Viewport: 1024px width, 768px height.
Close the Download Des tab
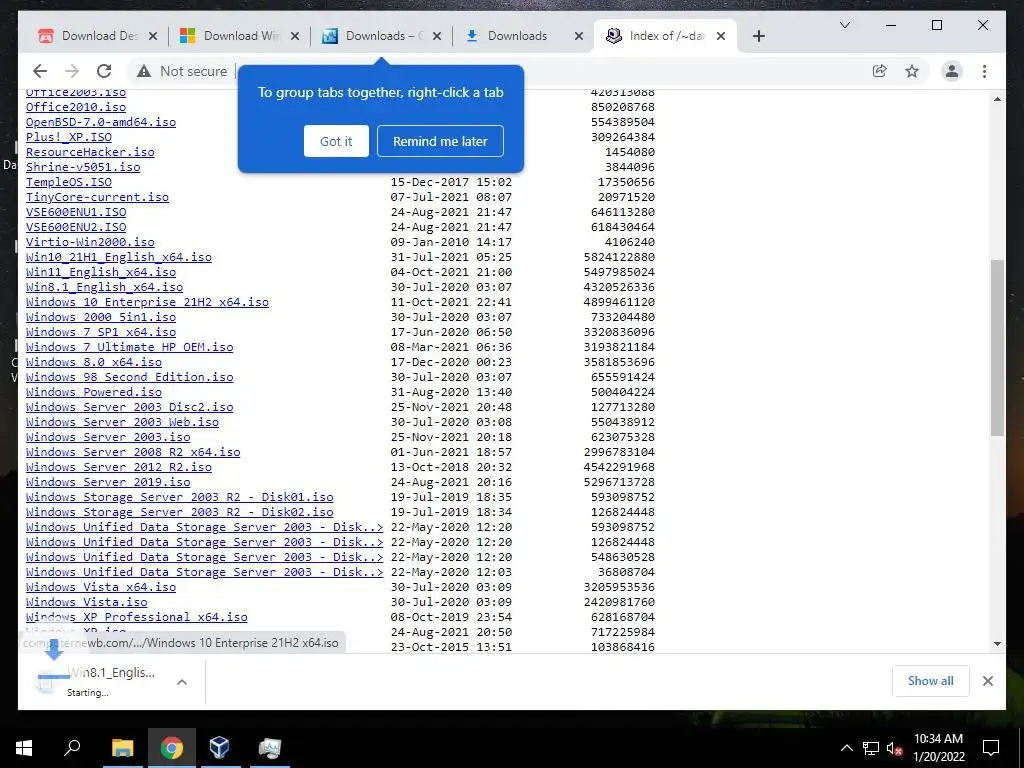pos(153,36)
